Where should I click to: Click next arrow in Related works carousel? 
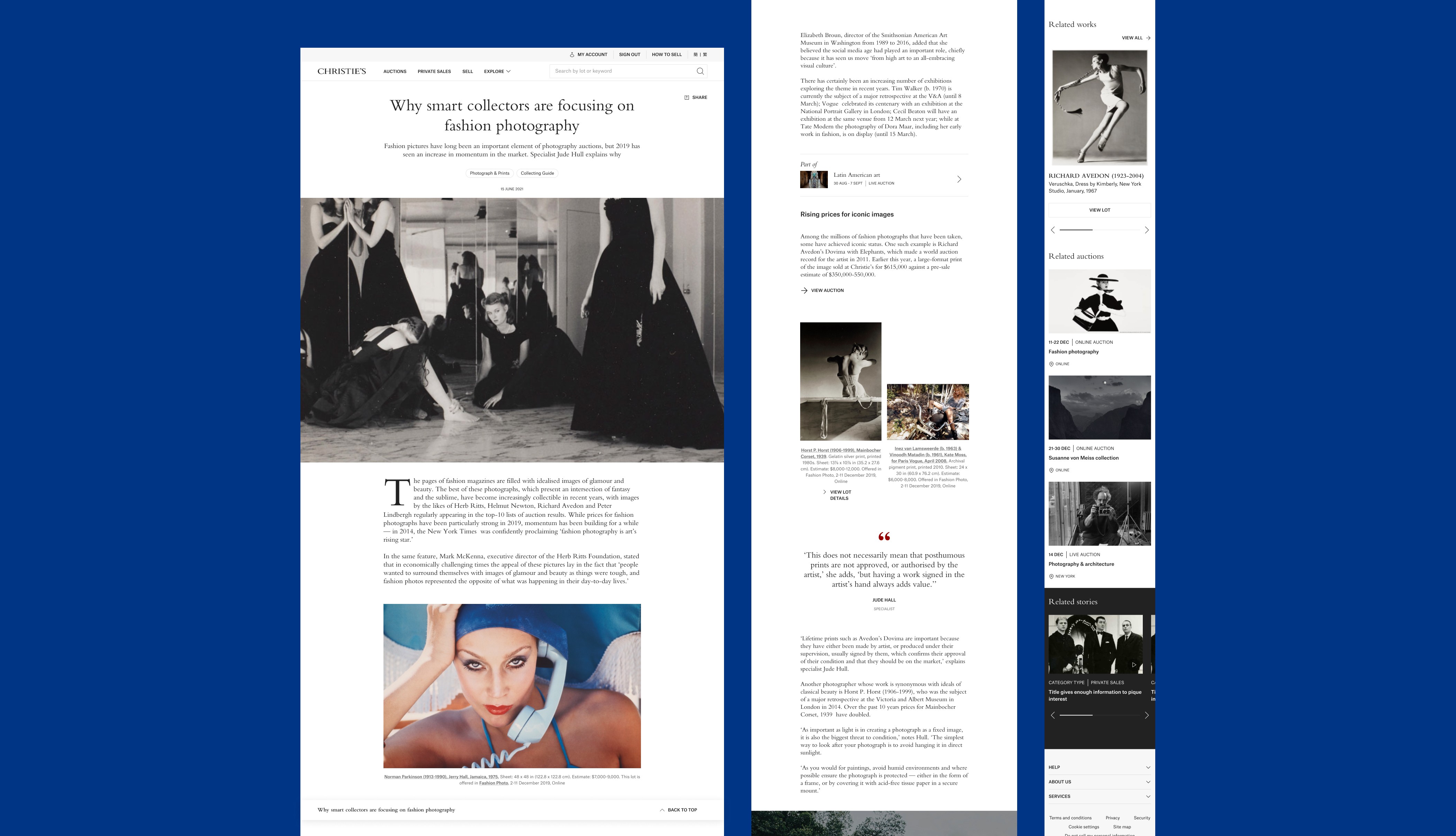click(1146, 230)
